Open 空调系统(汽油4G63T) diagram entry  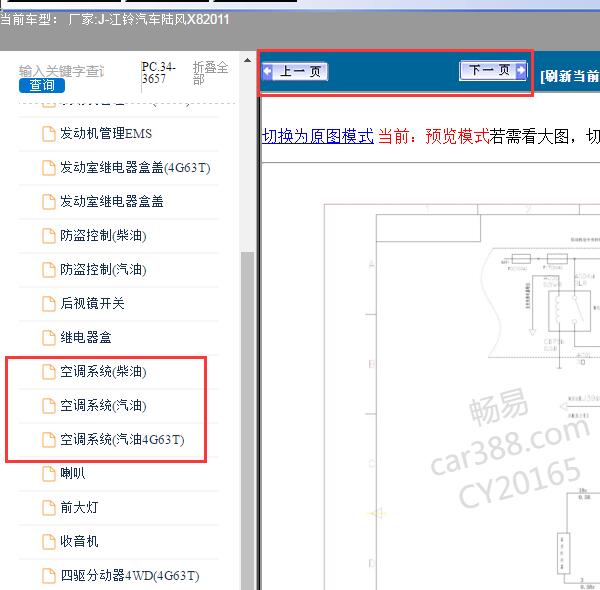tap(122, 440)
